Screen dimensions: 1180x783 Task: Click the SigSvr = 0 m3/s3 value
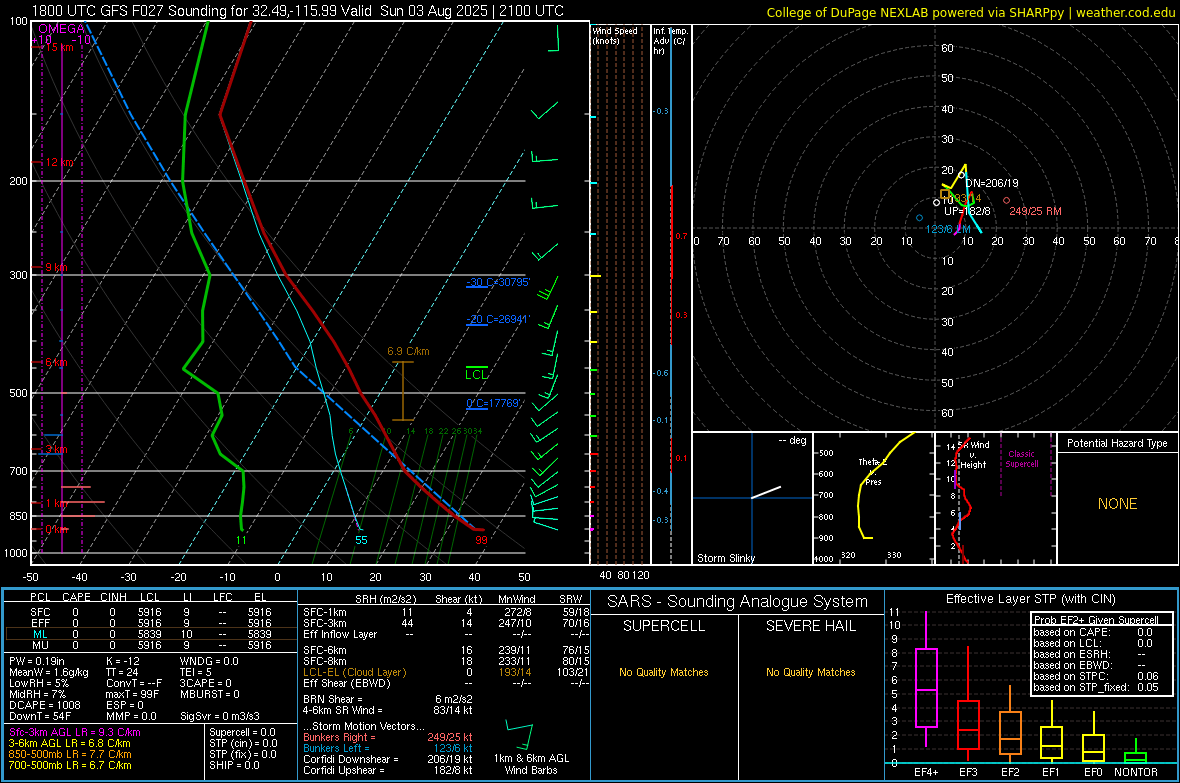click(x=220, y=716)
